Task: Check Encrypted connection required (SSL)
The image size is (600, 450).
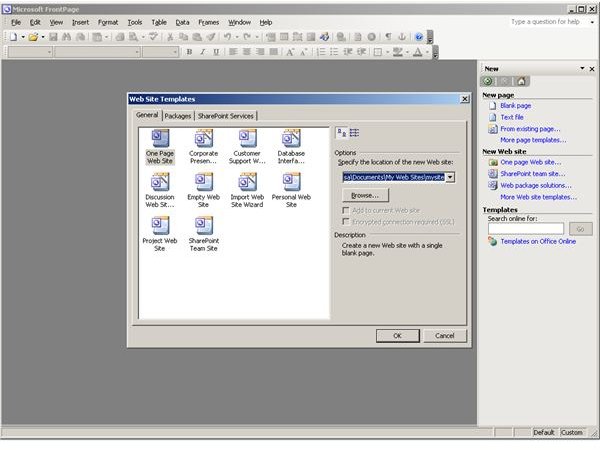Action: pyautogui.click(x=346, y=222)
